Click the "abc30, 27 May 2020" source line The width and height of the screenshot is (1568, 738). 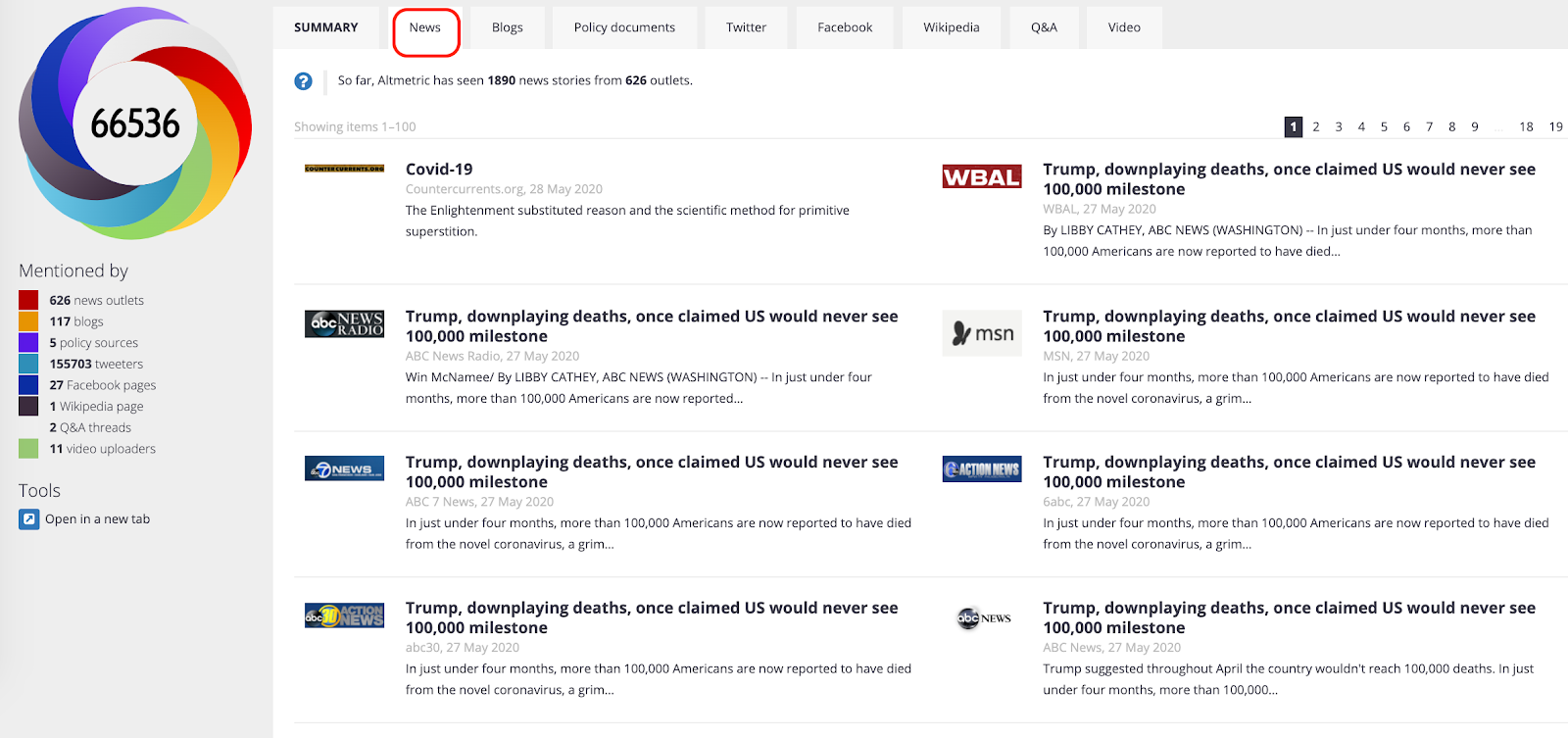(463, 648)
